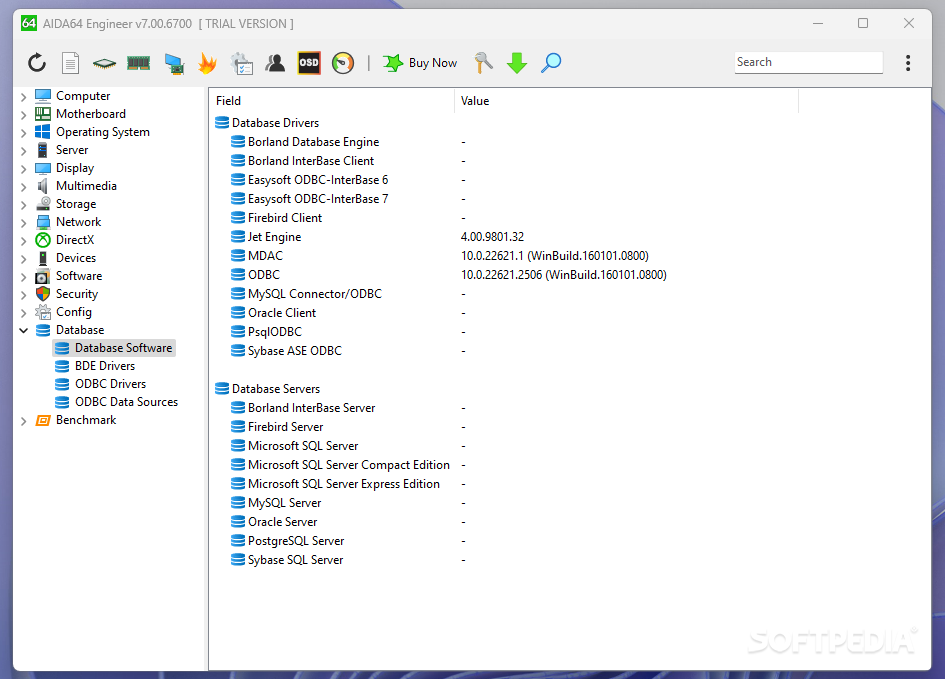Launch the flame stability test icon

207,63
